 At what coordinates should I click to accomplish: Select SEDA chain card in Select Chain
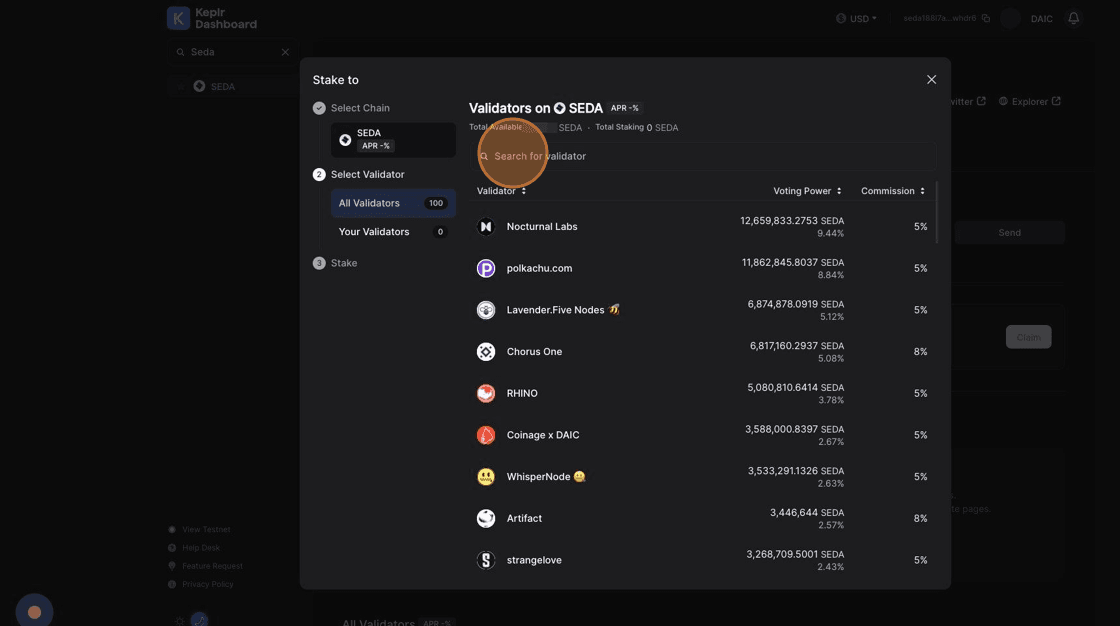point(392,140)
